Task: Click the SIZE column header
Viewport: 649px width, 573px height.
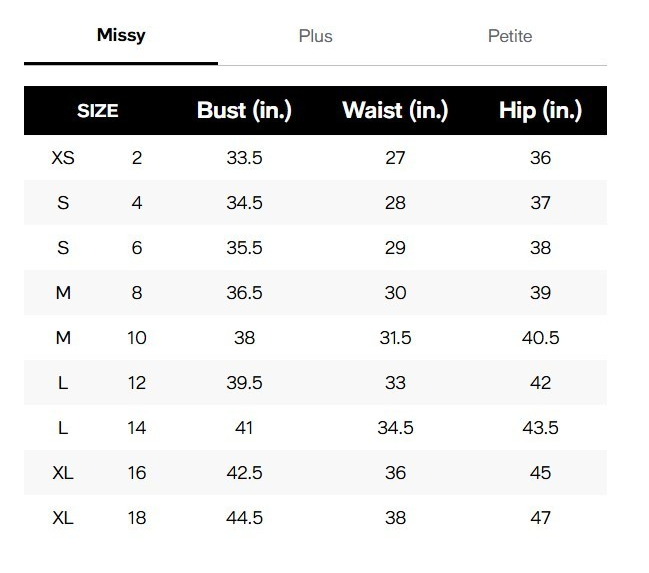Action: click(x=98, y=111)
